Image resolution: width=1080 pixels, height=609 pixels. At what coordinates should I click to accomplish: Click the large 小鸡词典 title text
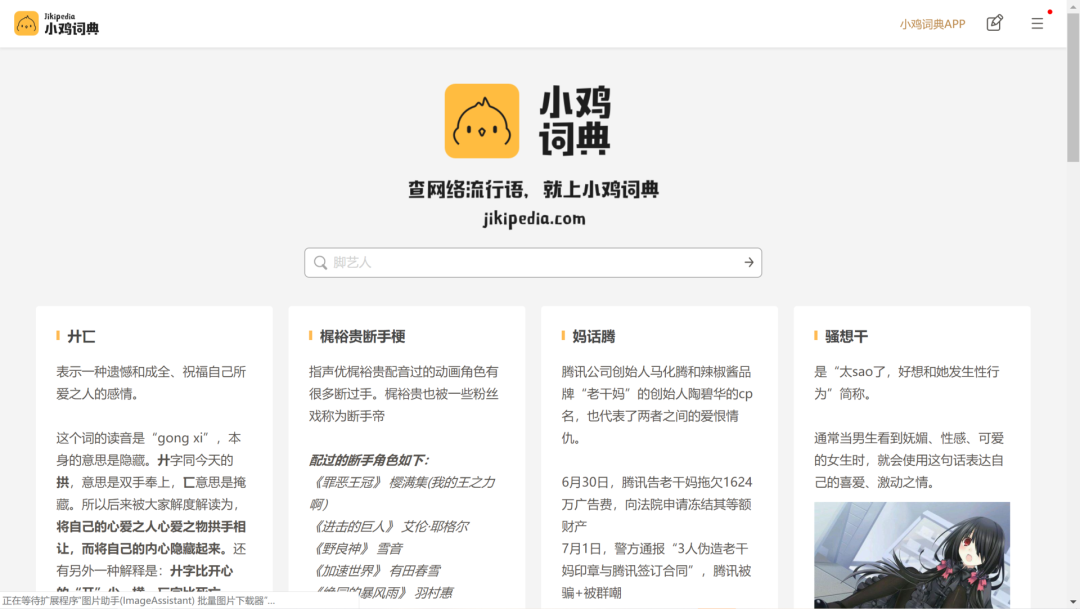(x=575, y=121)
